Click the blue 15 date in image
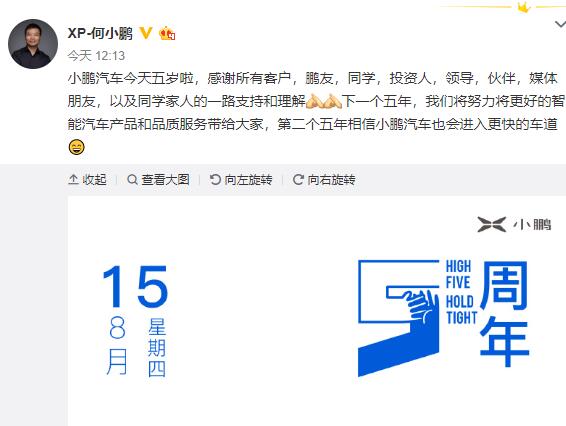The image size is (566, 426). 135,286
